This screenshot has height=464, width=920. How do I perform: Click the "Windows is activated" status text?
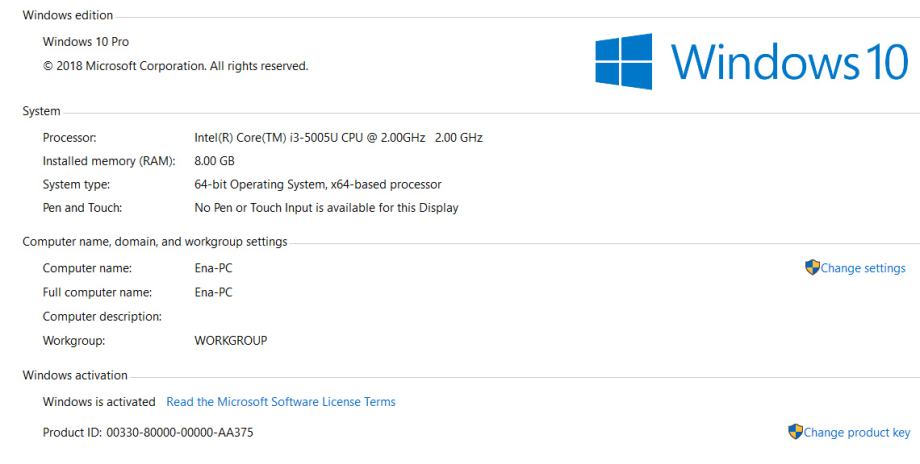click(99, 402)
